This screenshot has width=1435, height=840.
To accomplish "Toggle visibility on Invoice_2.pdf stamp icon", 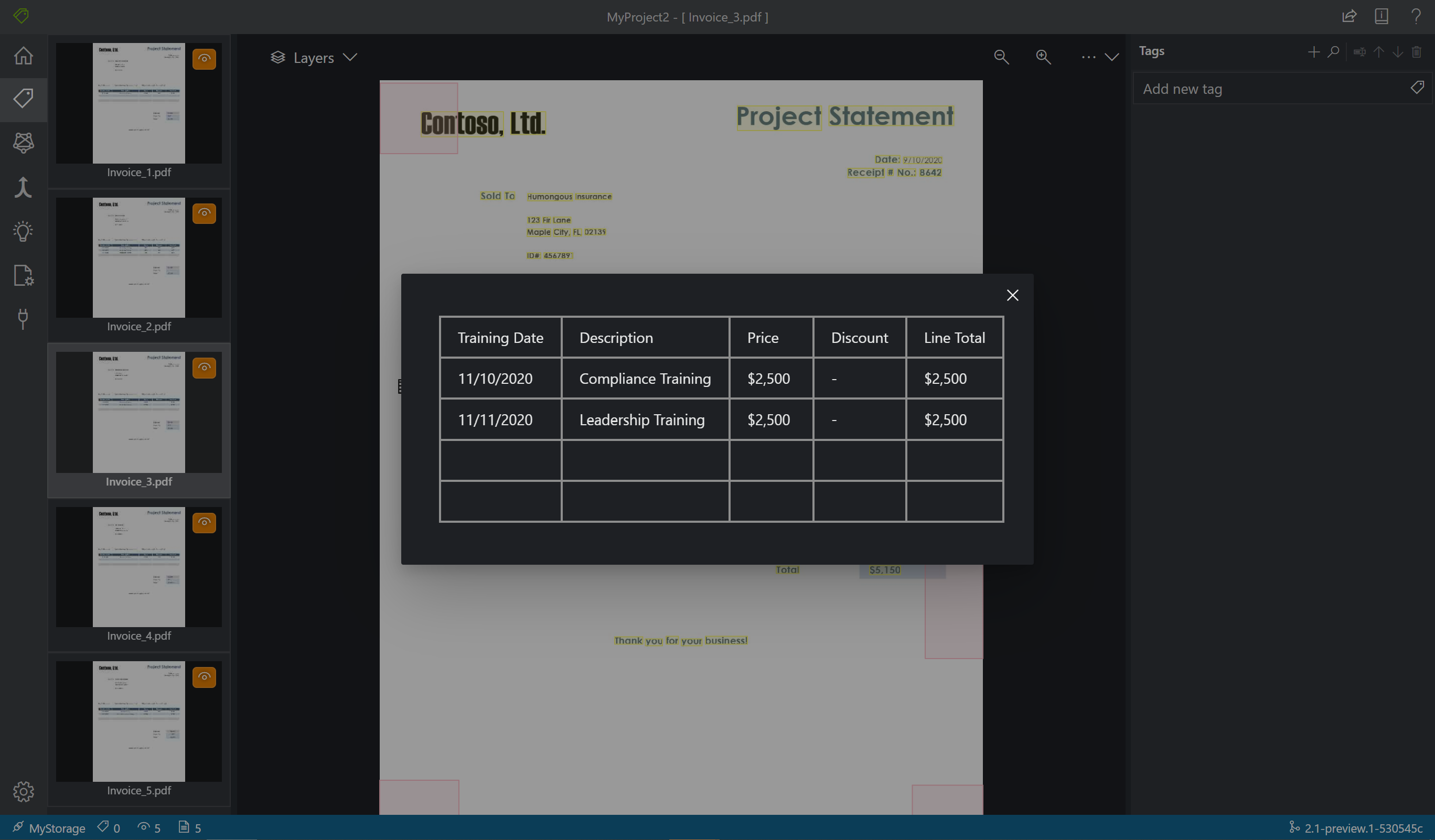I will pyautogui.click(x=204, y=213).
